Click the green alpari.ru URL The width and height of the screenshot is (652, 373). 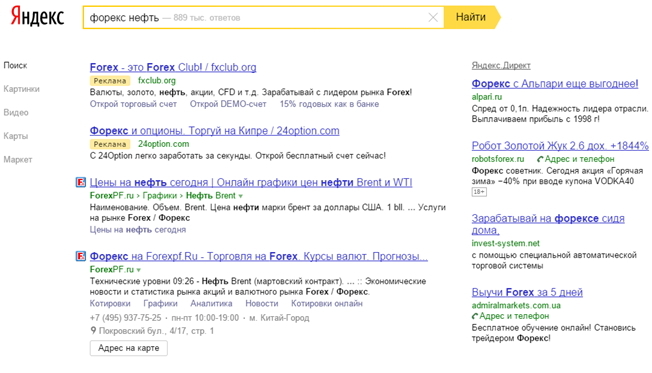tap(487, 97)
